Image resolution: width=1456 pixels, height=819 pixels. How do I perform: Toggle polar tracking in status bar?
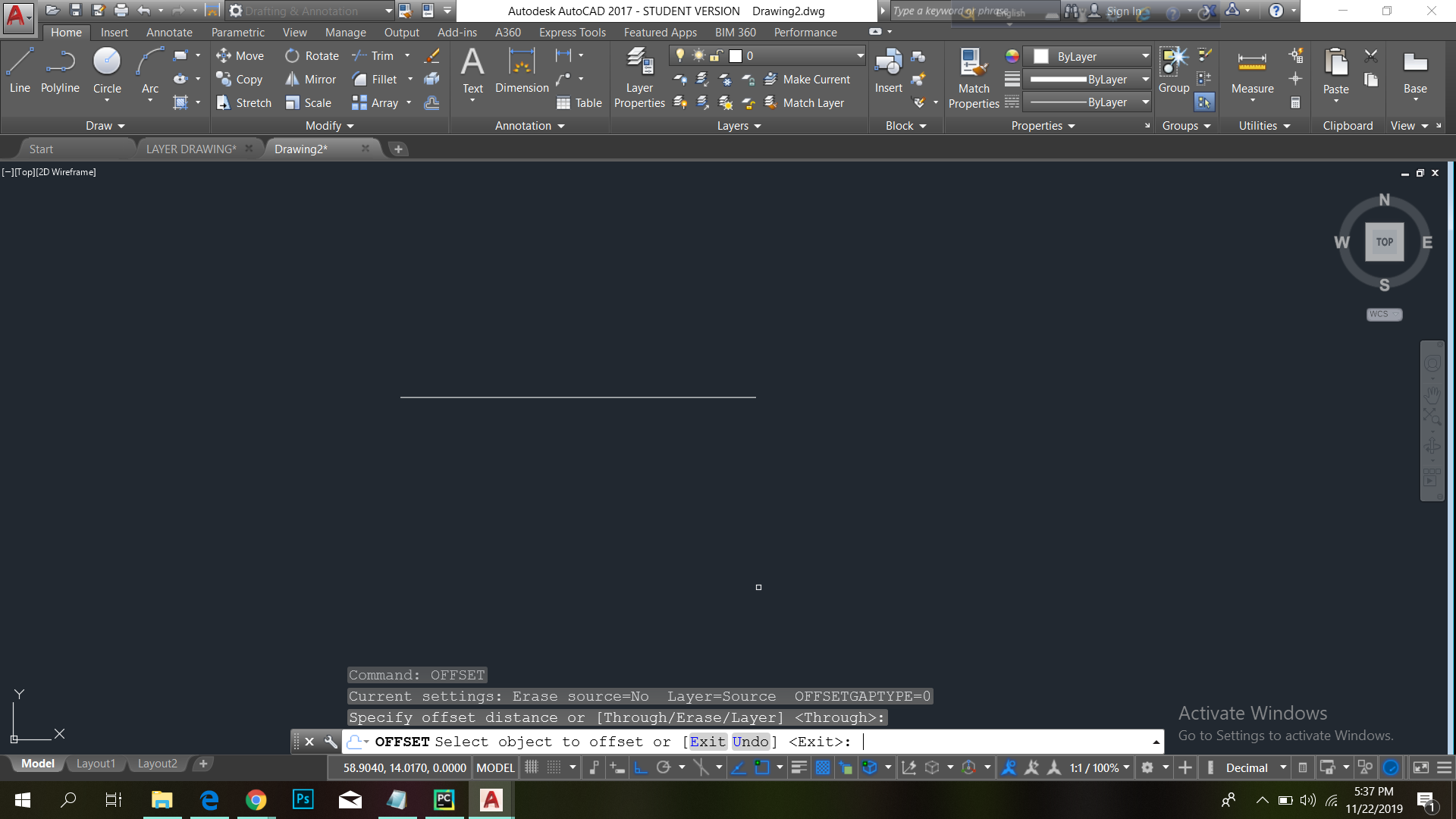[664, 767]
